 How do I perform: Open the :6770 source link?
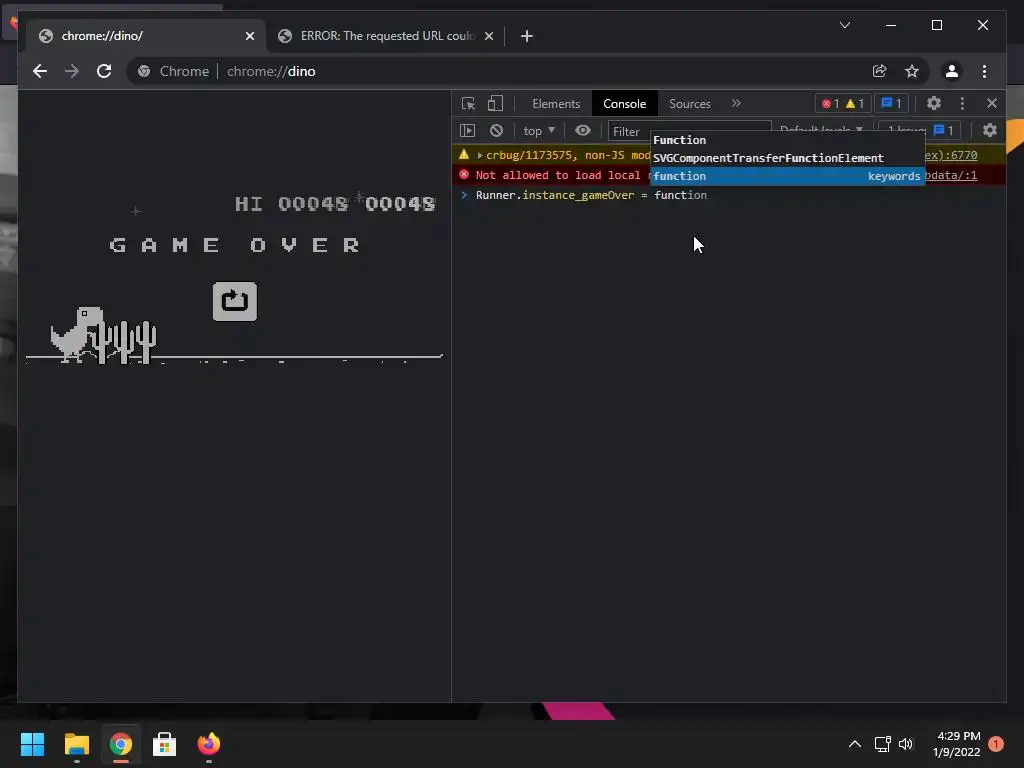coord(952,155)
